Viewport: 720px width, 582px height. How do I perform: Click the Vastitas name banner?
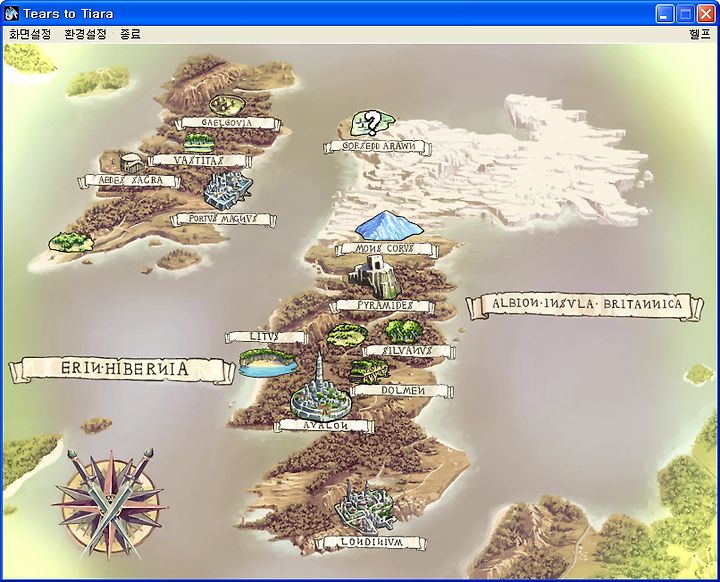(199, 160)
